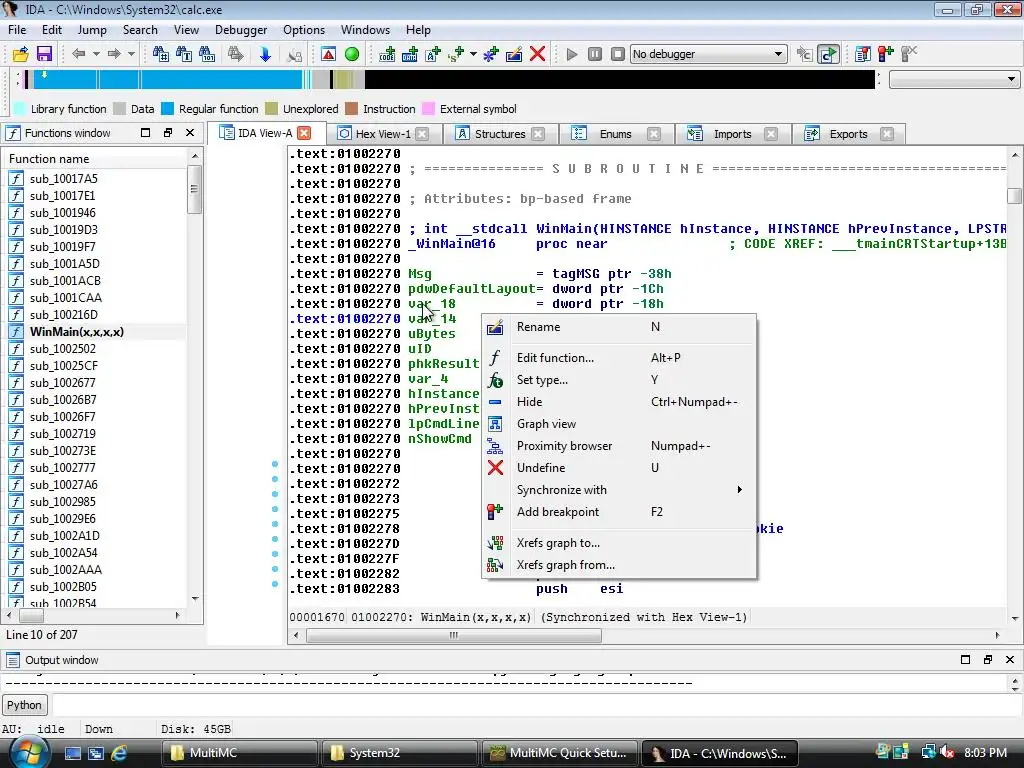The height and width of the screenshot is (768, 1024).
Task: Open the Jump menu
Action: point(92,30)
